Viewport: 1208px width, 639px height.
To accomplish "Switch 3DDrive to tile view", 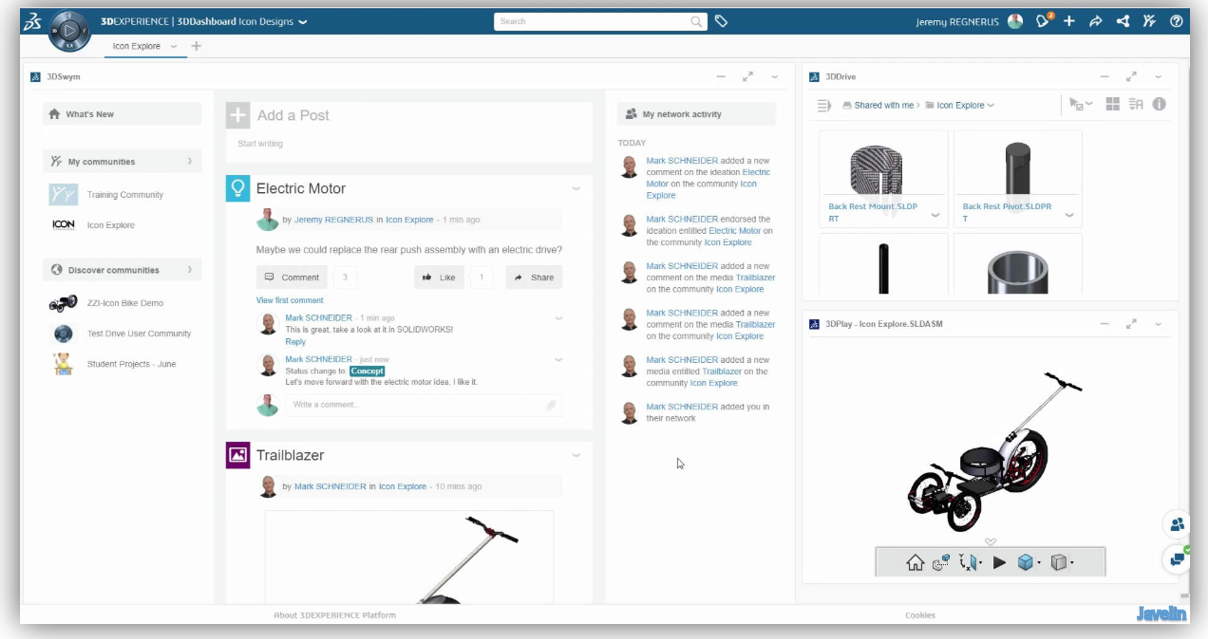I will (x=1113, y=104).
